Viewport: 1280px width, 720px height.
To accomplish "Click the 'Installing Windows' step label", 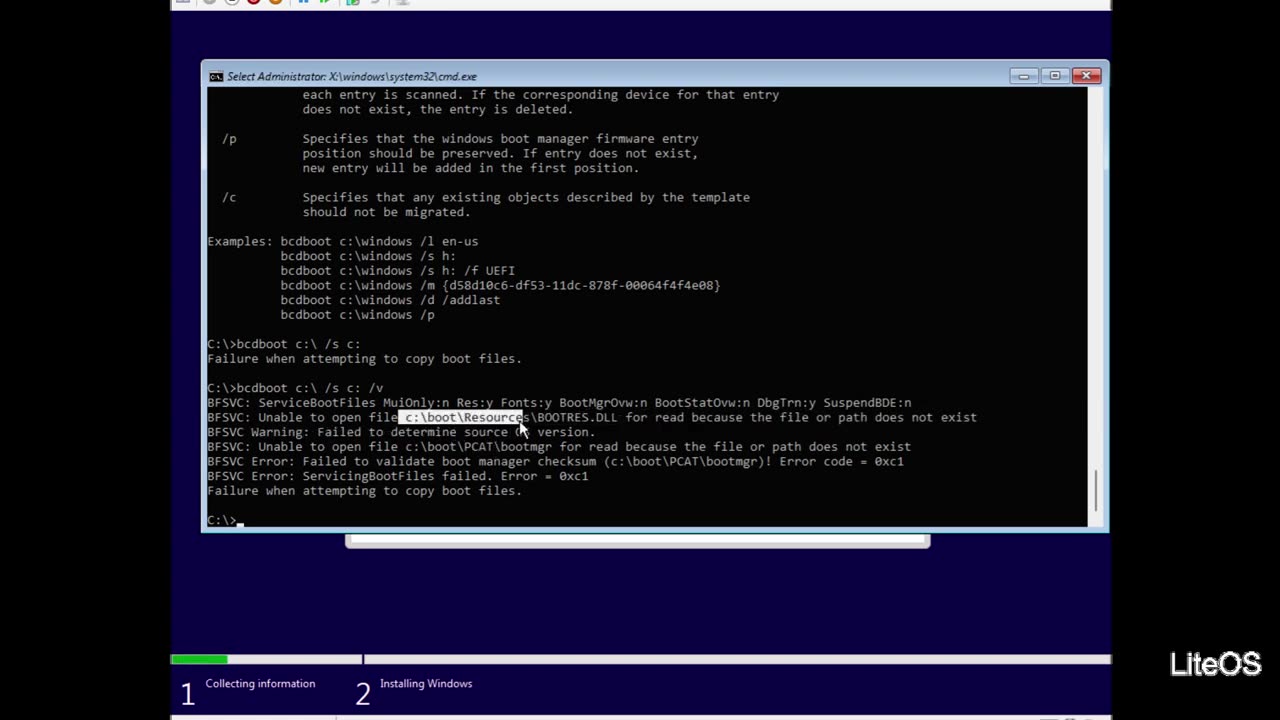I will [426, 684].
